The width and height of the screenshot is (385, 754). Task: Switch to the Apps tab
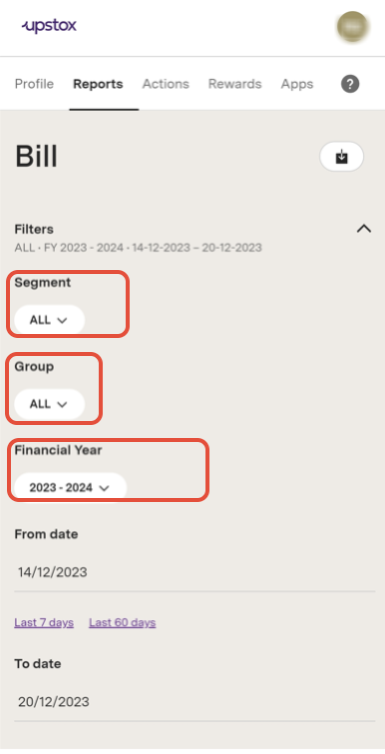(297, 84)
